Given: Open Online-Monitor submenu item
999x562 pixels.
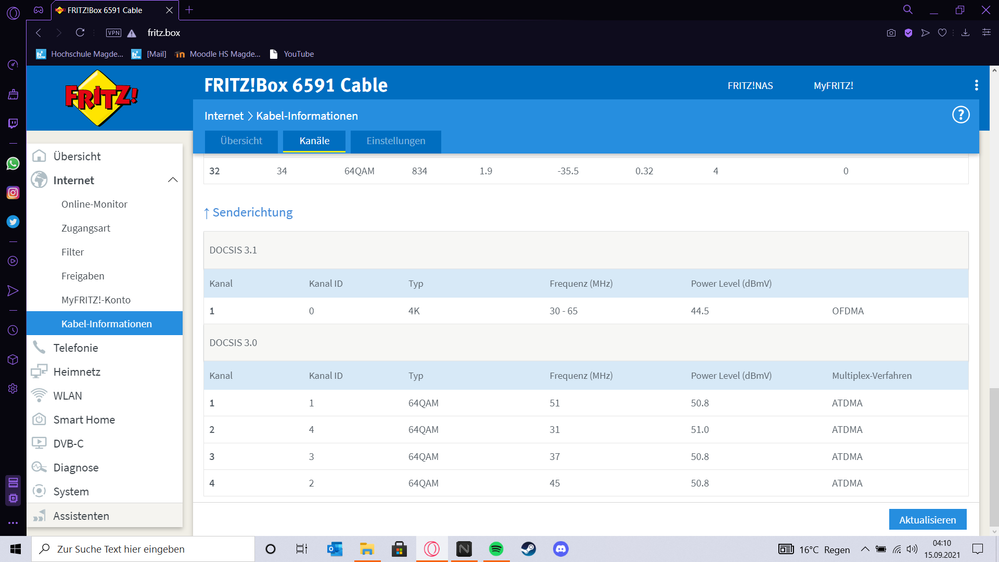Looking at the screenshot, I should (94, 204).
